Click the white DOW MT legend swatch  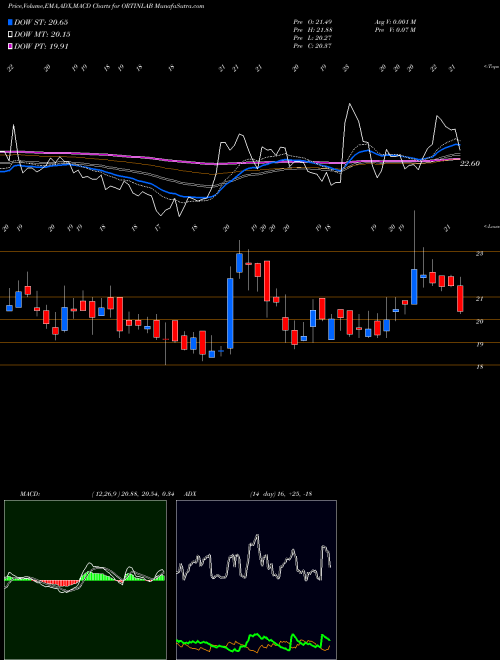point(10,35)
